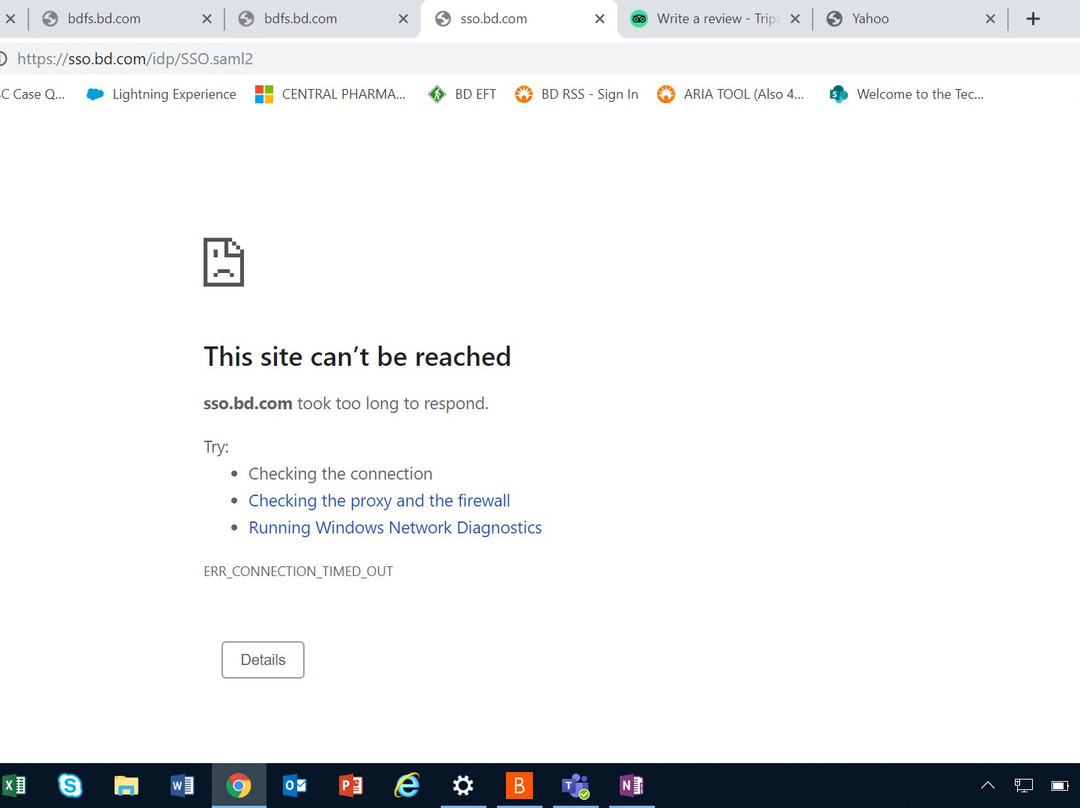Launch Internet Explorer from taskbar
Screen dimensions: 1080x808
pos(407,785)
